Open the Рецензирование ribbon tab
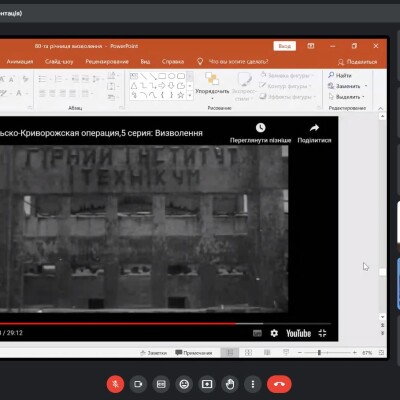This screenshot has height=400, width=400. (107, 62)
